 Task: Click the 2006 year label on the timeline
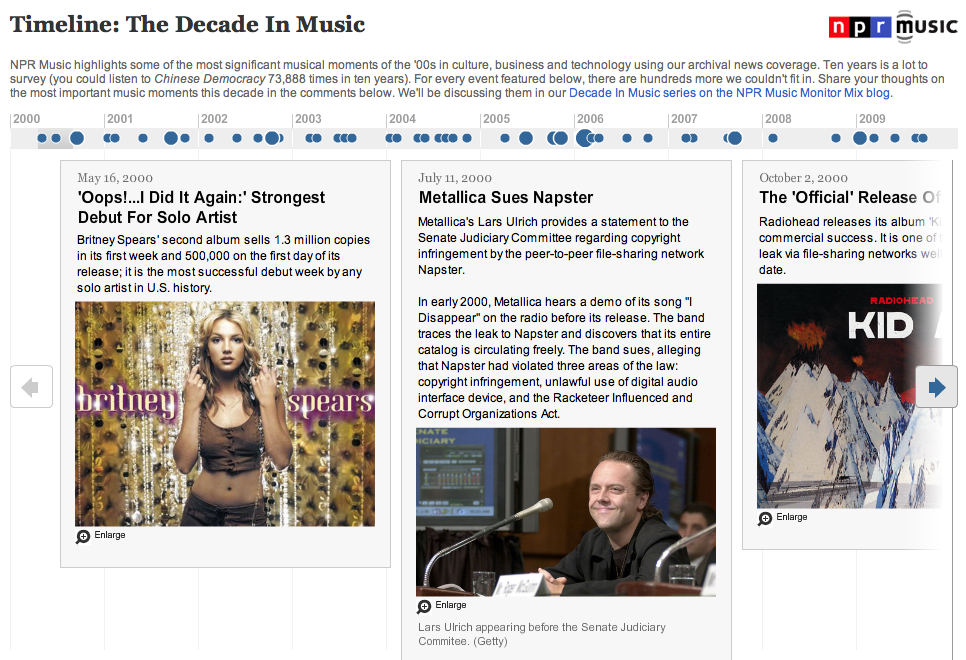coord(590,119)
